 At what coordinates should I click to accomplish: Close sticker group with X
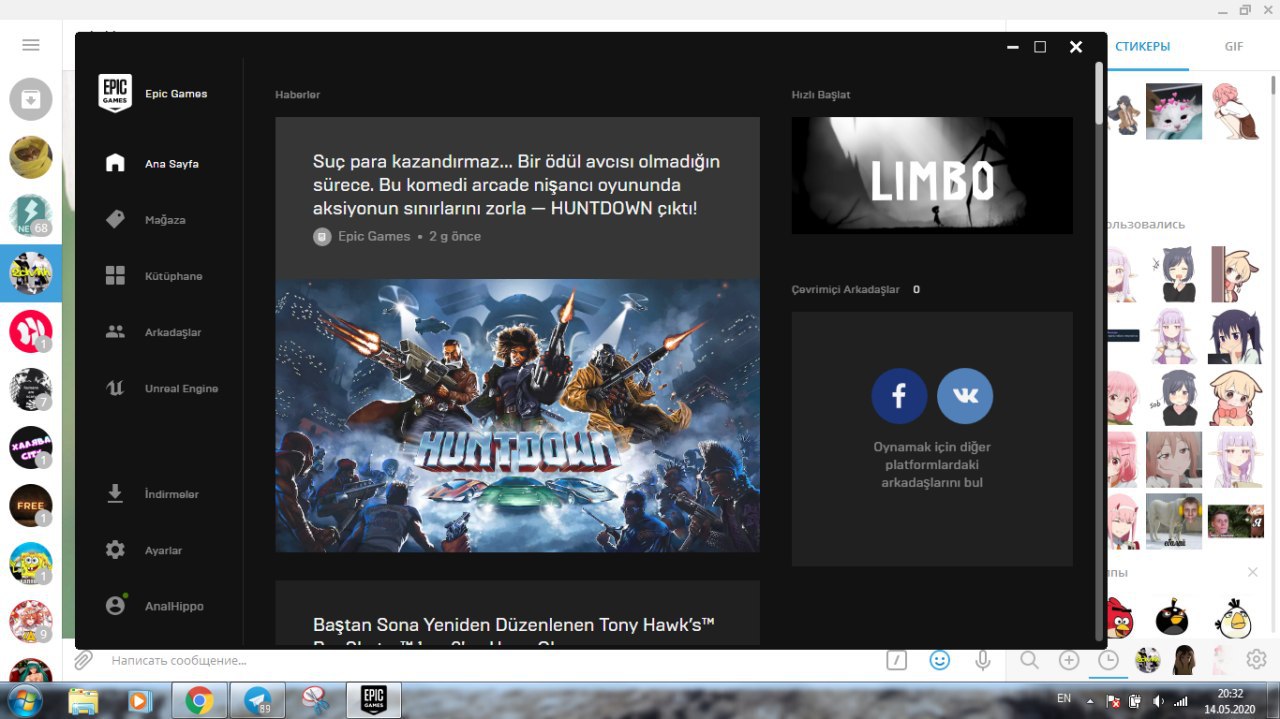pyautogui.click(x=1252, y=572)
